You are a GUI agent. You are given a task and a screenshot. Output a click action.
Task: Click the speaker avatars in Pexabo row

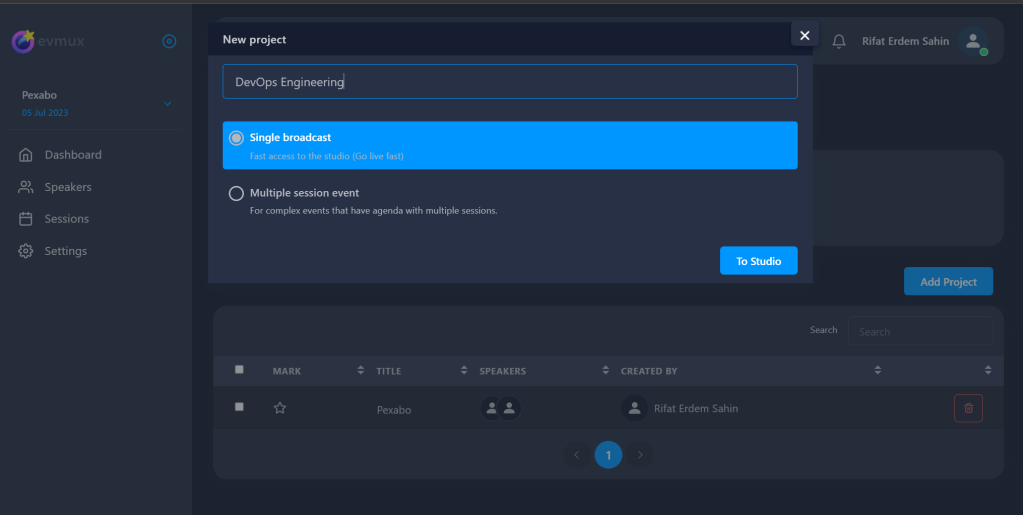[500, 408]
